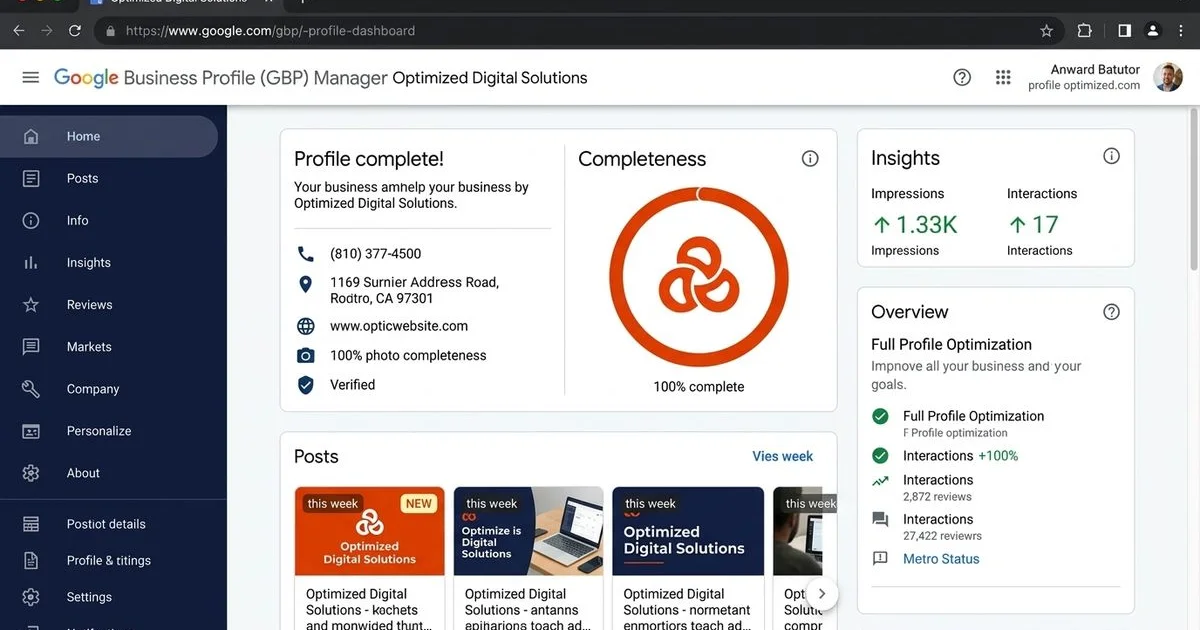Open the NEW Optimized Digital Solutions post thumbnail

[369, 531]
